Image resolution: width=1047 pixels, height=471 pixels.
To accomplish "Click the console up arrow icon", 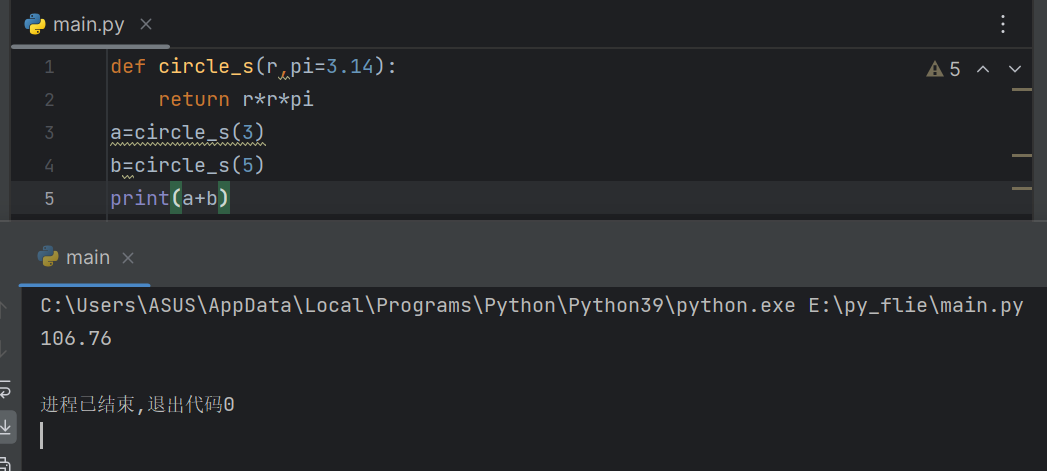I will [4, 309].
